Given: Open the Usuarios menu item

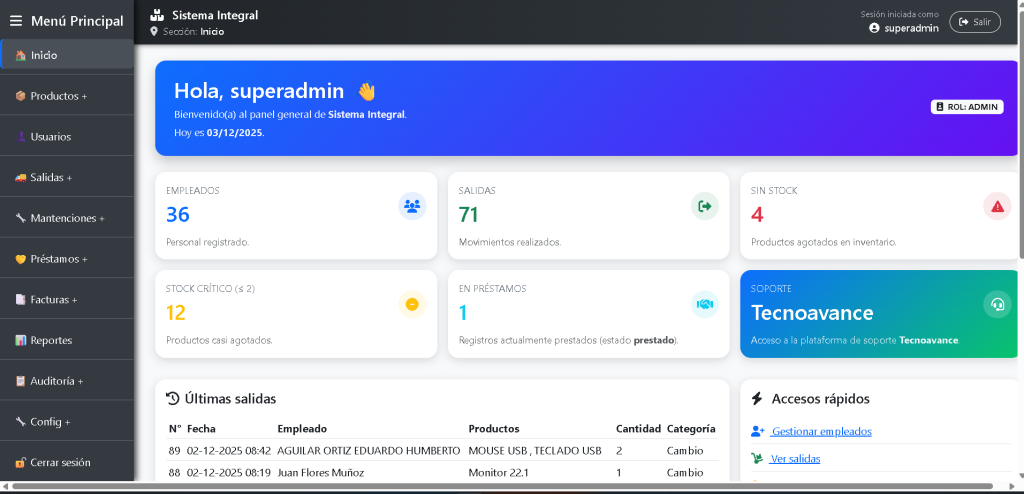Looking at the screenshot, I should tap(50, 136).
